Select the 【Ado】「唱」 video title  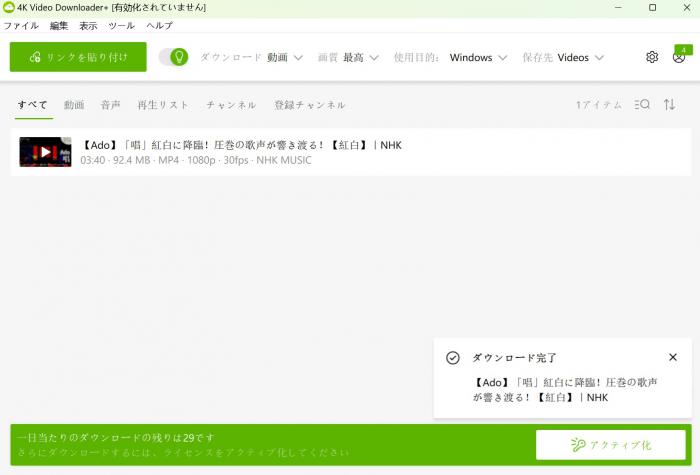(x=241, y=145)
